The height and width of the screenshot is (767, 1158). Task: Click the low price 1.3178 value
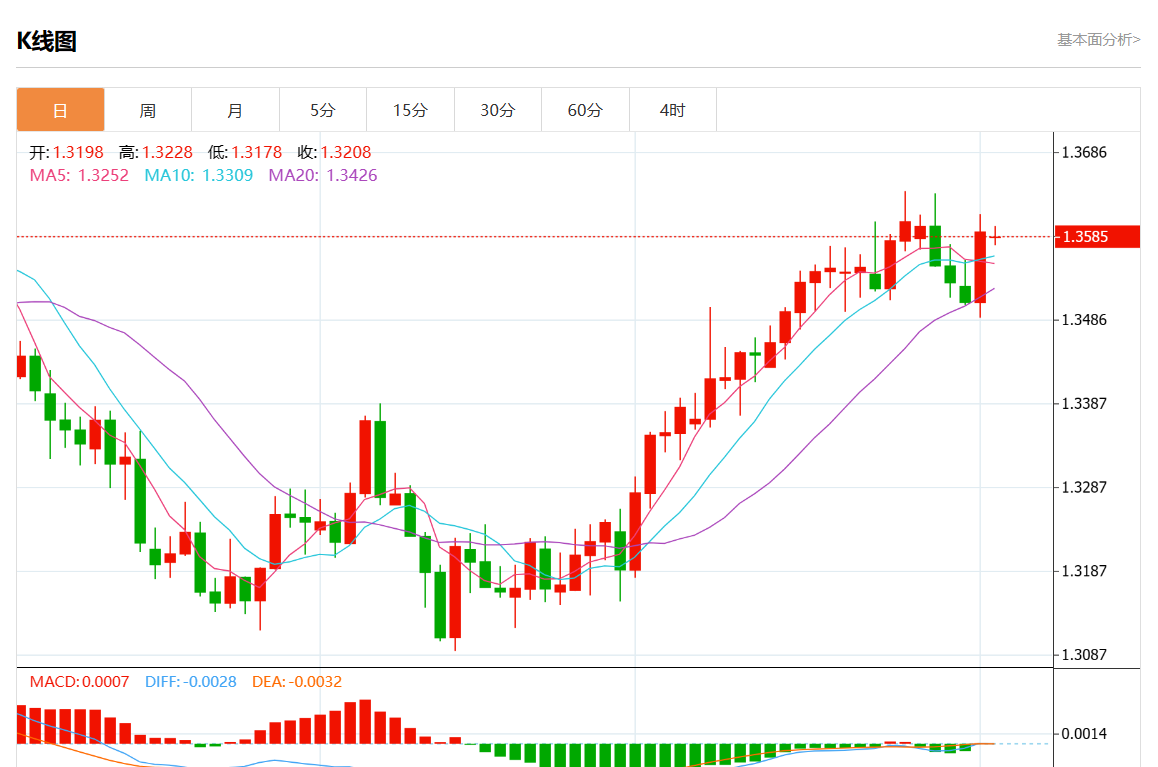pyautogui.click(x=256, y=152)
